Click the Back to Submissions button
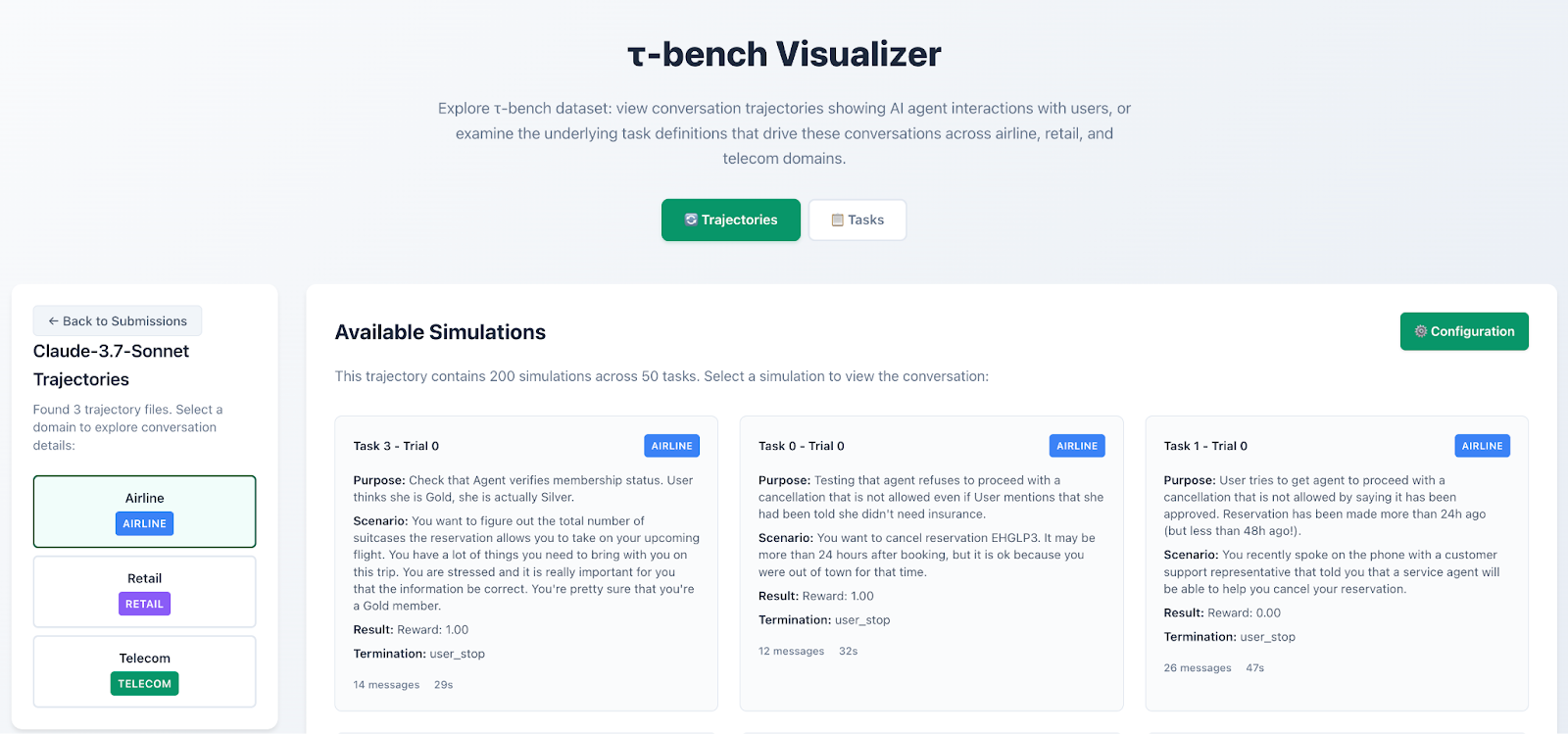The image size is (1568, 734). click(117, 320)
